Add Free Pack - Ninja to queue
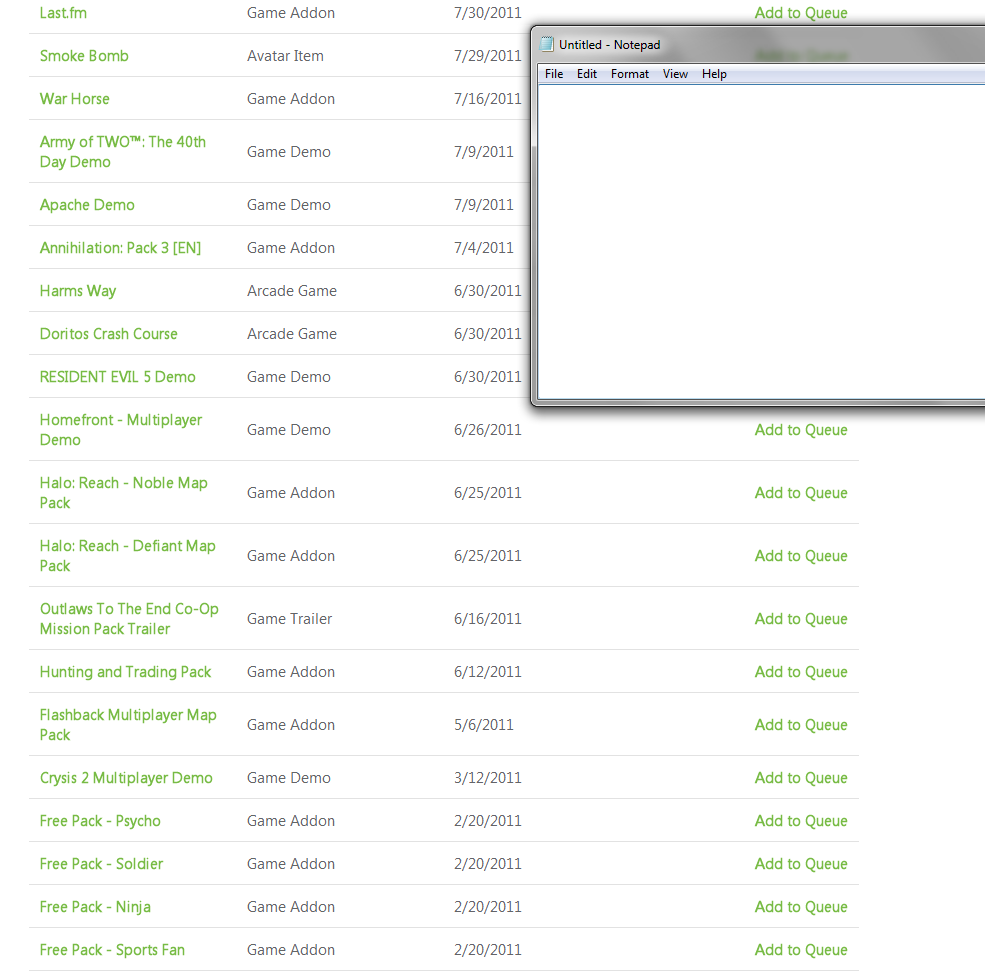Screen dimensions: 985x971 click(801, 907)
